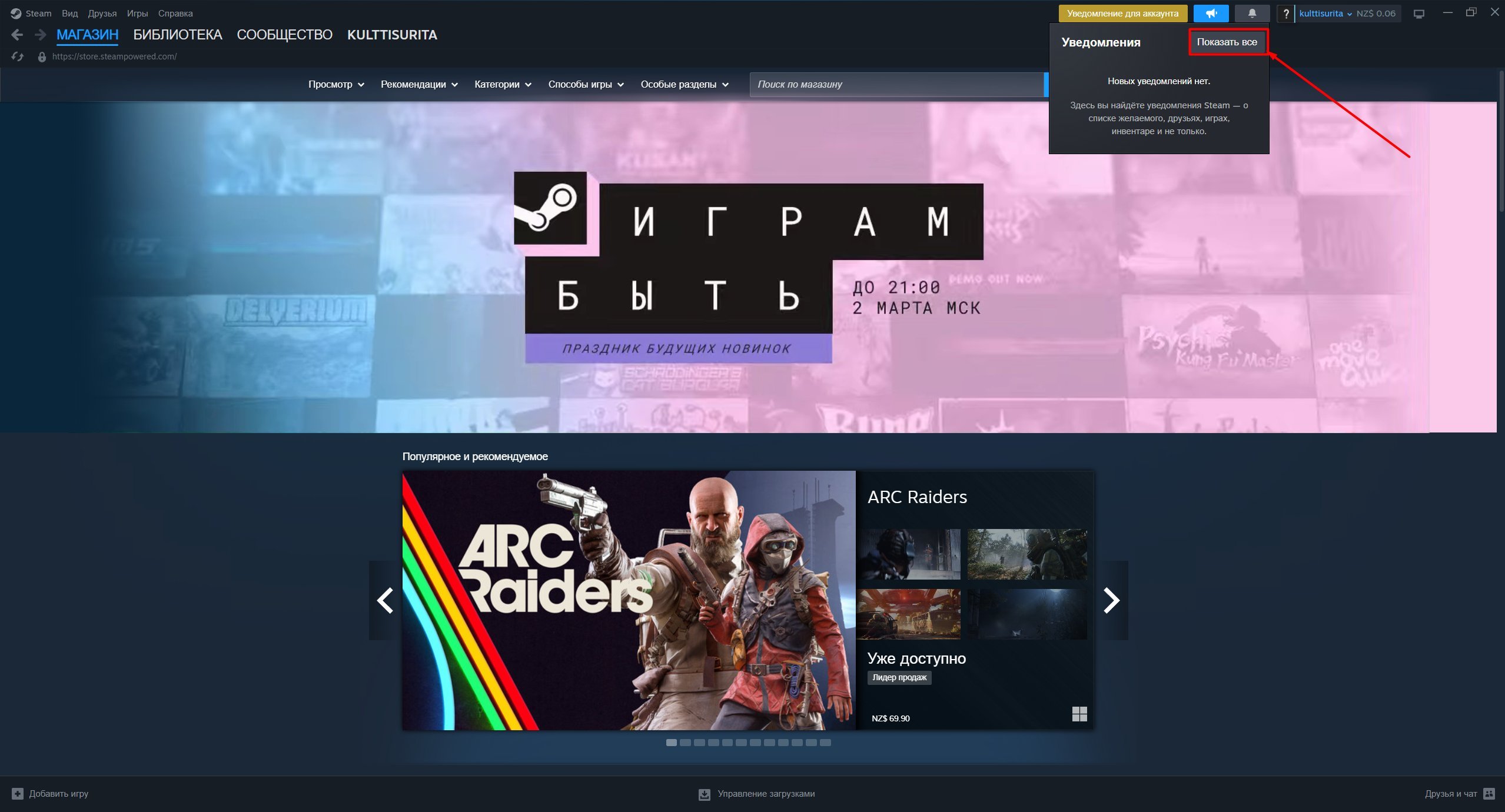Open the Вид menu
This screenshot has height=812, width=1505.
pyautogui.click(x=69, y=14)
